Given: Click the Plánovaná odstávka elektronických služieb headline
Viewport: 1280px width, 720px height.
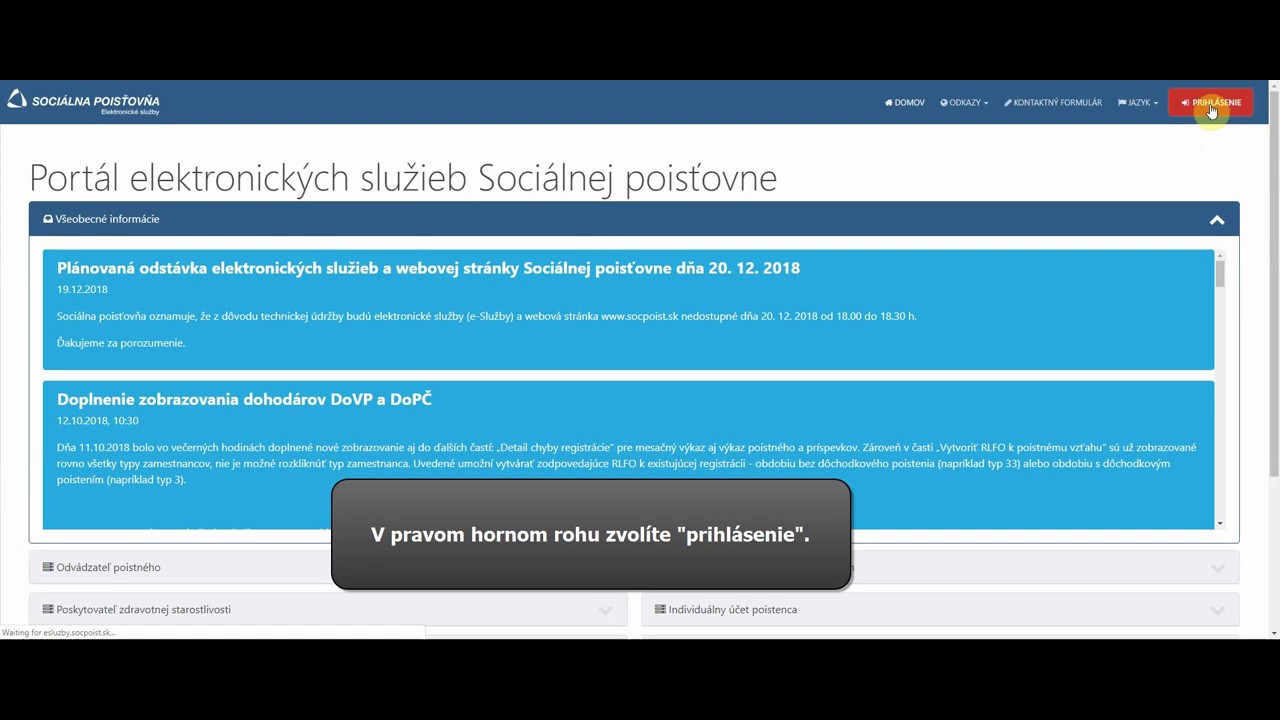Looking at the screenshot, I should click(428, 268).
